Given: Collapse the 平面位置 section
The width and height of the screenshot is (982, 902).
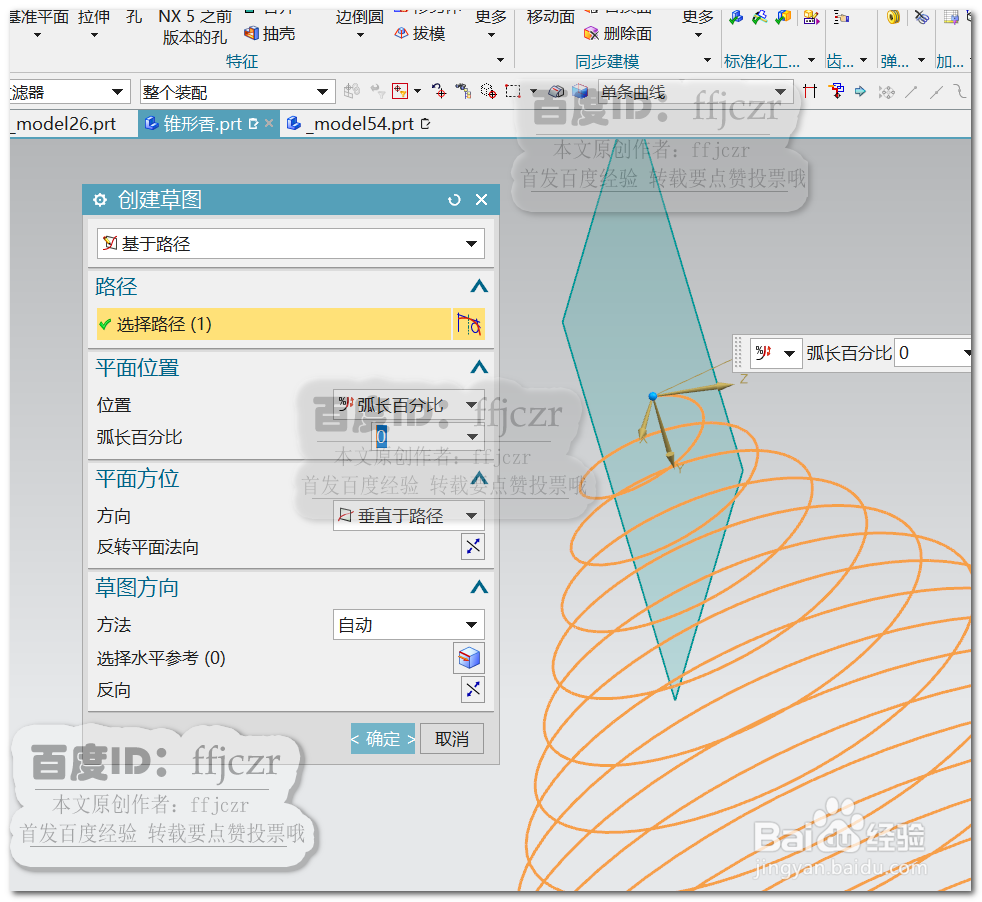Looking at the screenshot, I should [478, 368].
